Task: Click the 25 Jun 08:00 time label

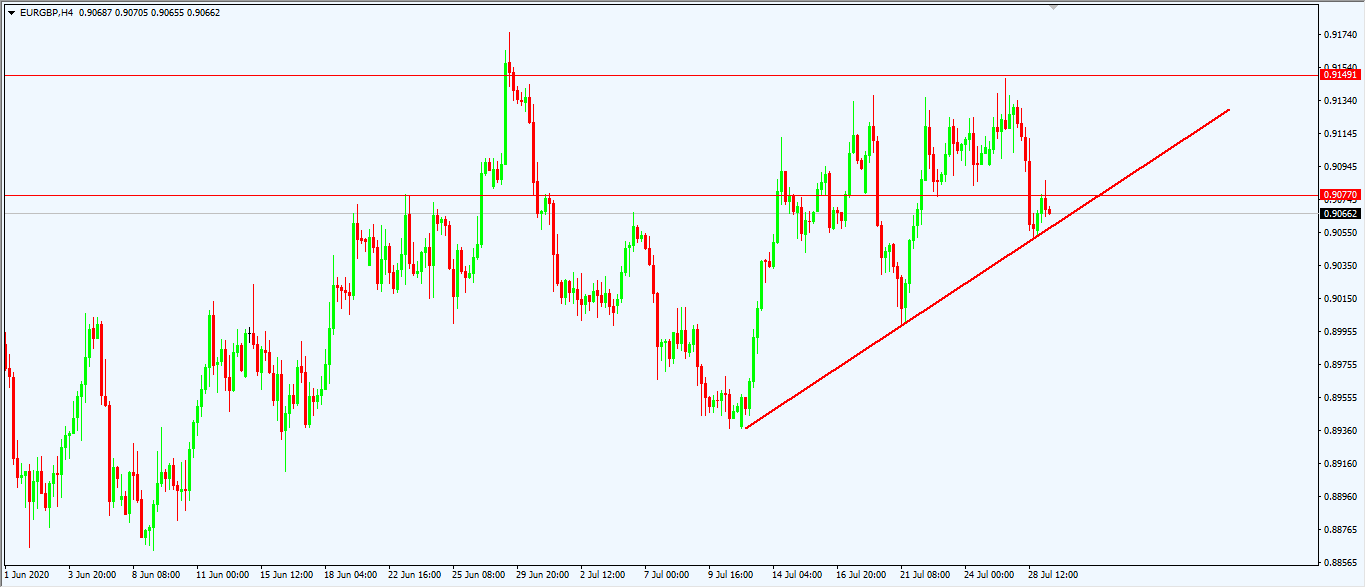Action: click(x=478, y=575)
